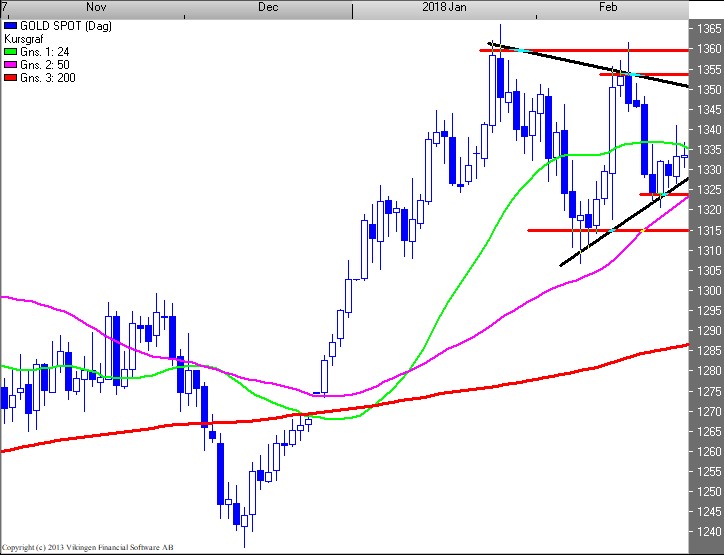The image size is (724, 555).
Task: Click the 1300 price axis label
Action: pyautogui.click(x=707, y=290)
